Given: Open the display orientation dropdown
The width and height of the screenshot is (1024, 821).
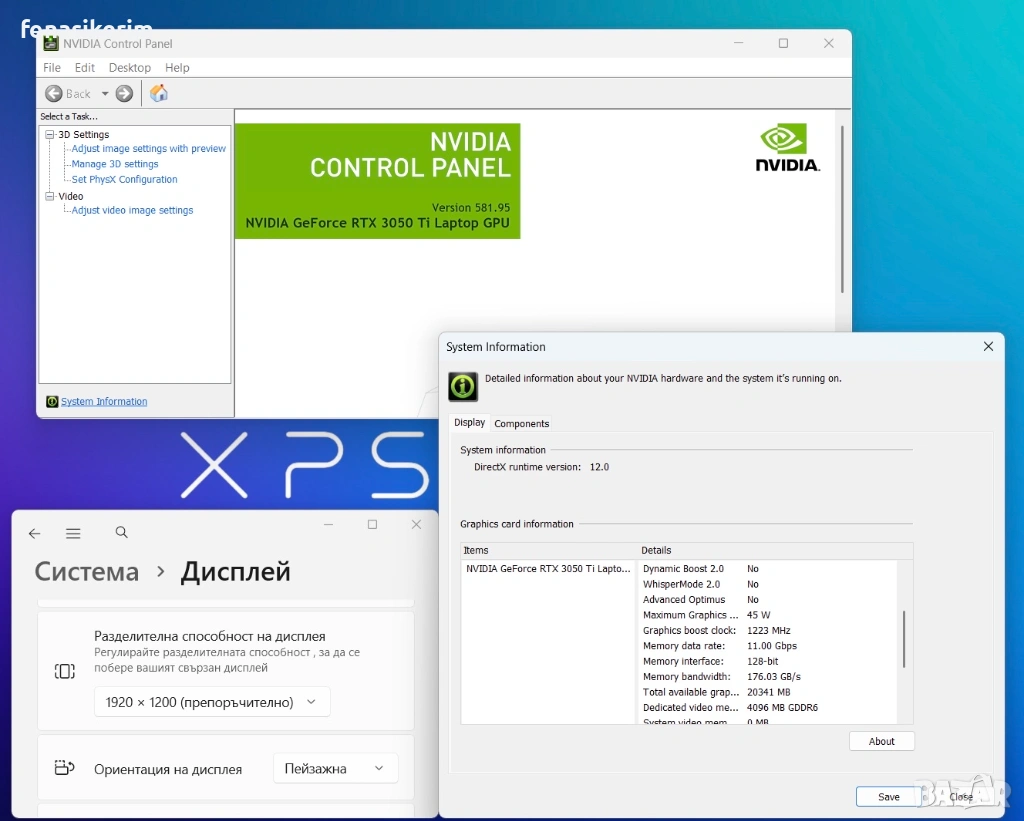Looking at the screenshot, I should click(335, 769).
